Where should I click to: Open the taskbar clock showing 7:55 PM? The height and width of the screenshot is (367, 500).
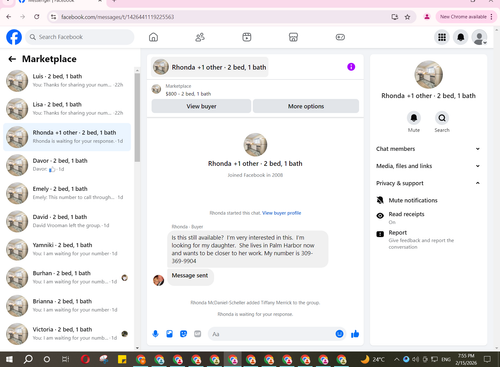pos(466,359)
